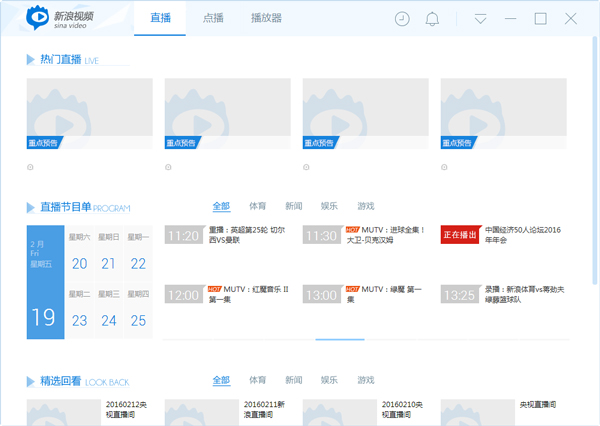Select Saturday 20 in calendar
600x426 pixels.
tap(80, 253)
